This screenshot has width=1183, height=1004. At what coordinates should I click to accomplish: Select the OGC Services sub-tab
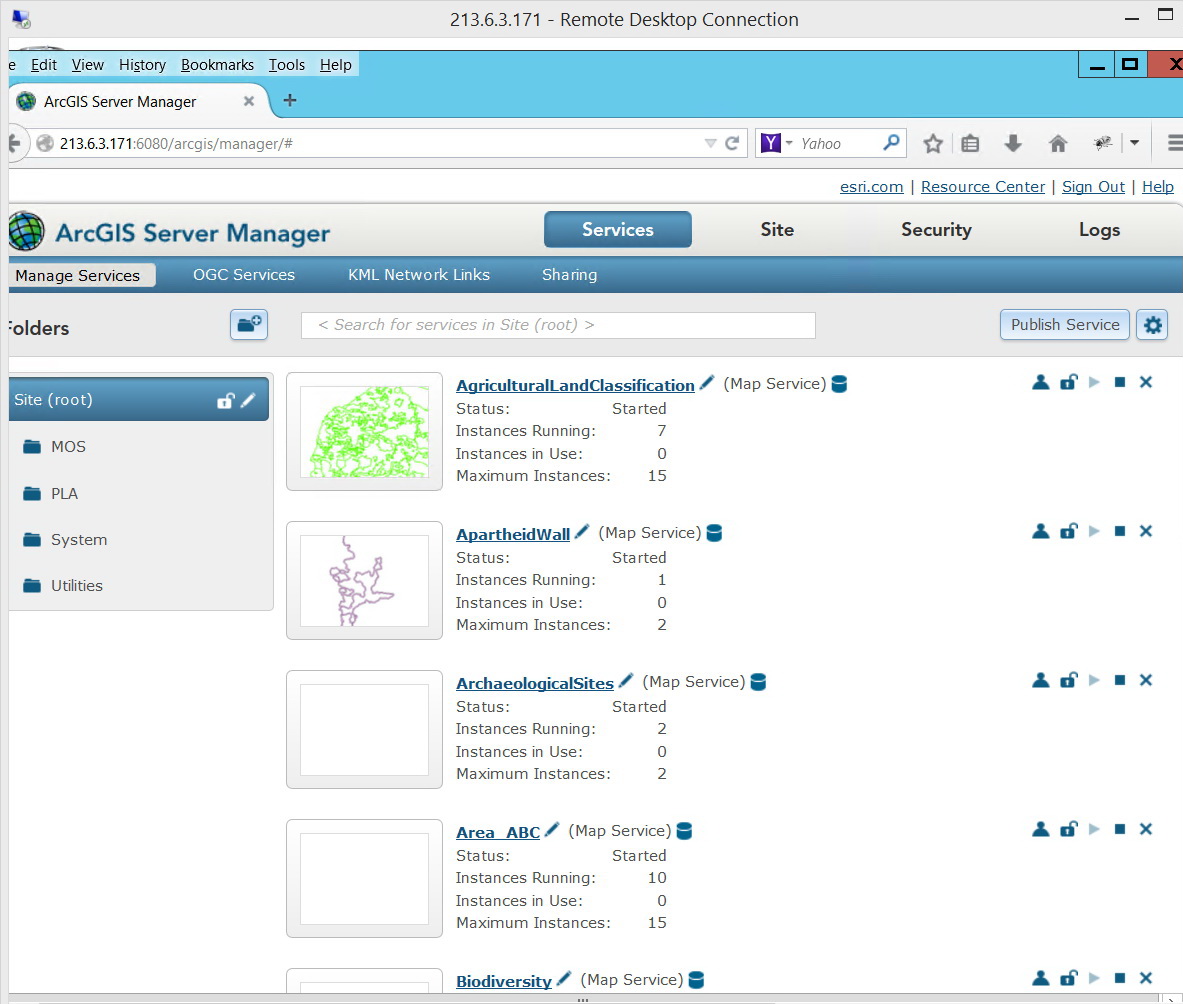[x=244, y=275]
